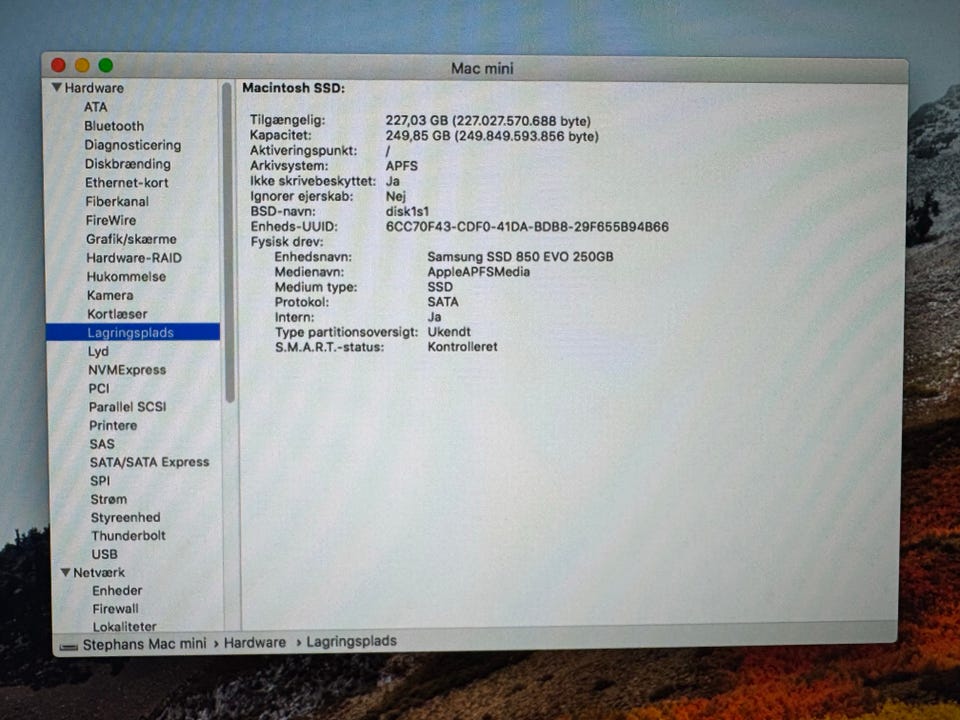Select Lokaliteter under Netværk
The image size is (960, 720).
click(x=124, y=626)
